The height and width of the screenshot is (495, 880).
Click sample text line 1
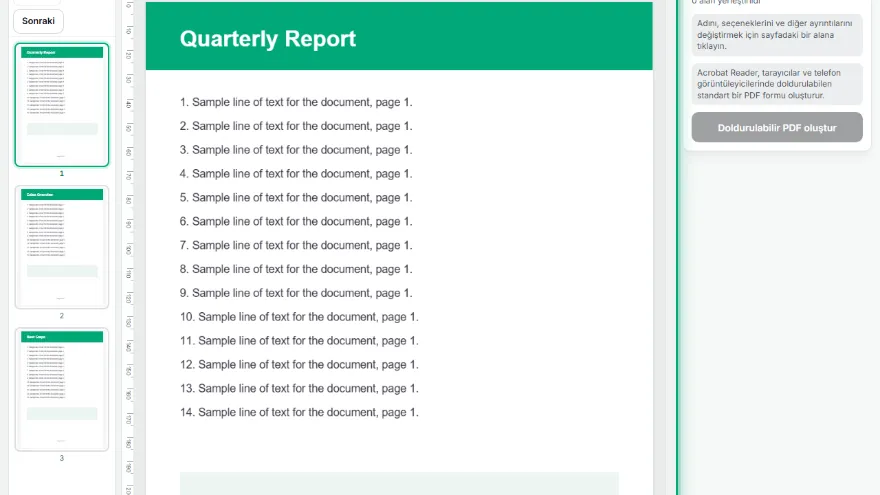(x=296, y=102)
